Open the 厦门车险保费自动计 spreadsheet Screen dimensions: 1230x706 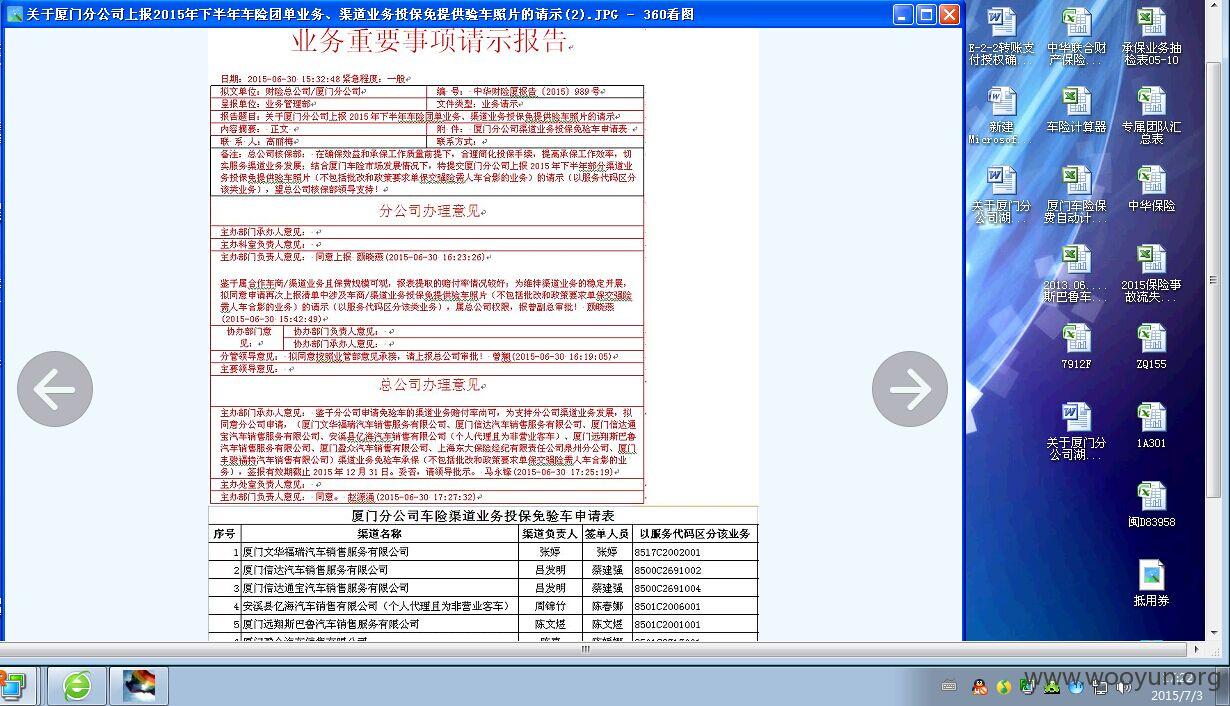tap(1076, 195)
